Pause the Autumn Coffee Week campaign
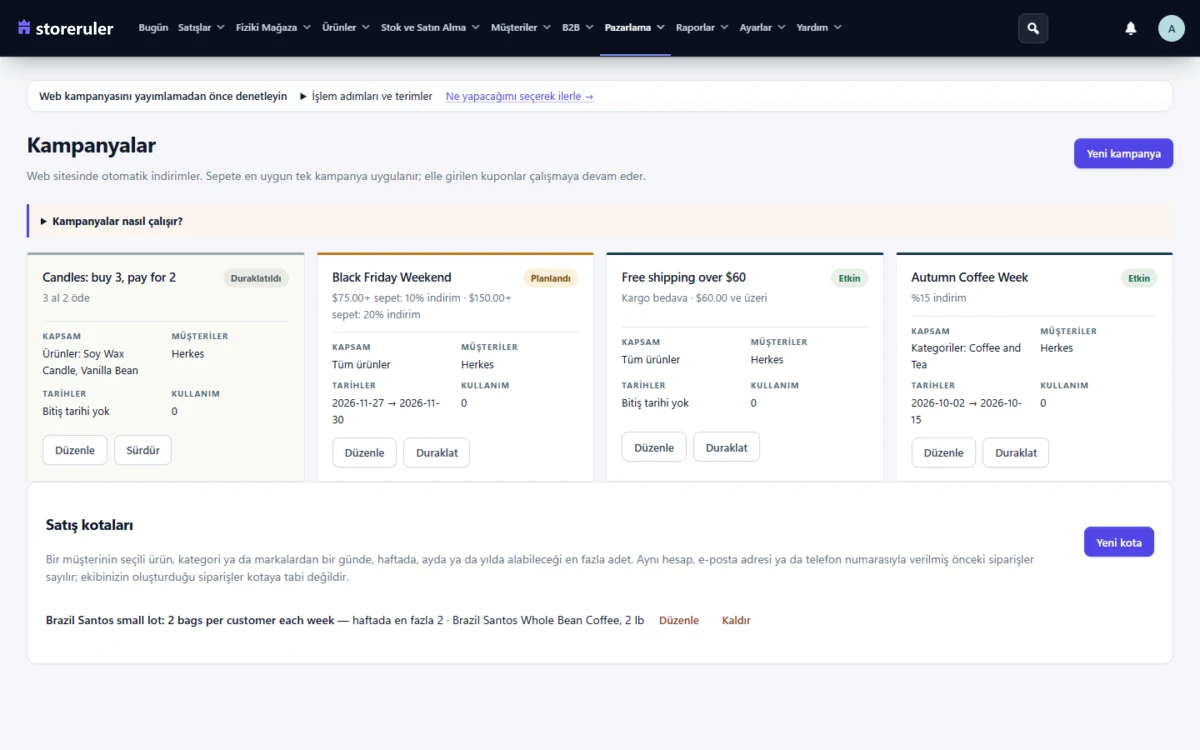 (1016, 453)
